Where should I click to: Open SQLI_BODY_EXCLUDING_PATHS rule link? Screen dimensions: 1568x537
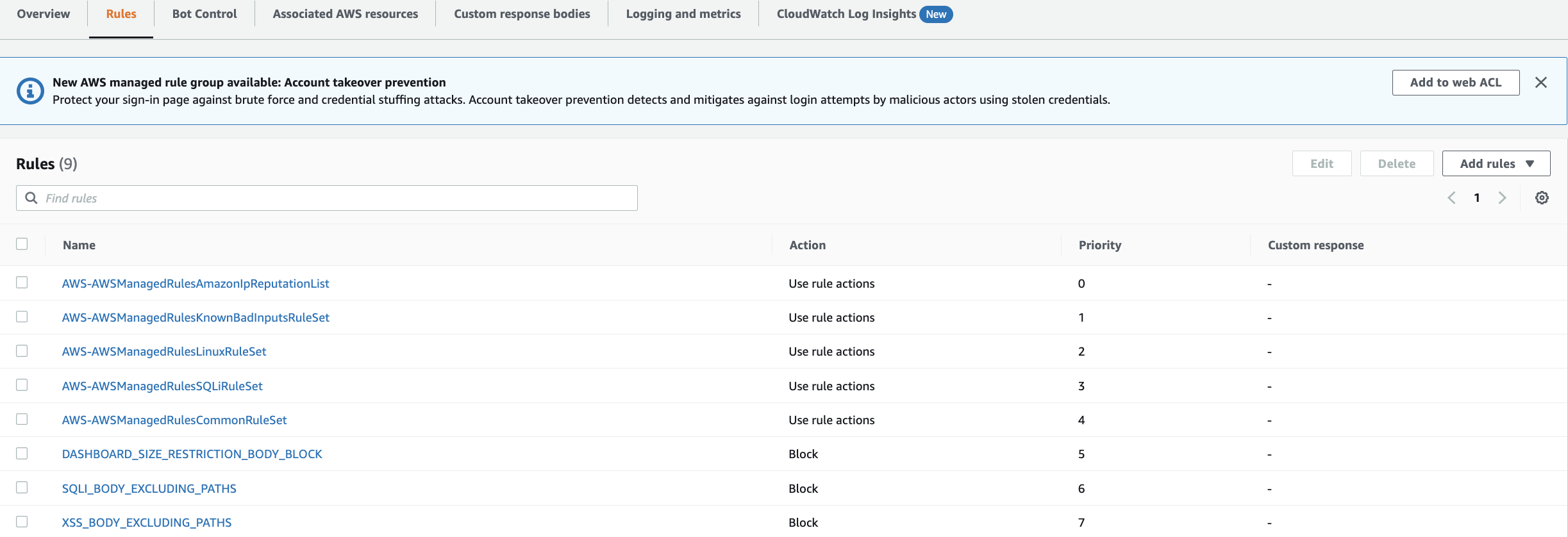pyautogui.click(x=149, y=489)
